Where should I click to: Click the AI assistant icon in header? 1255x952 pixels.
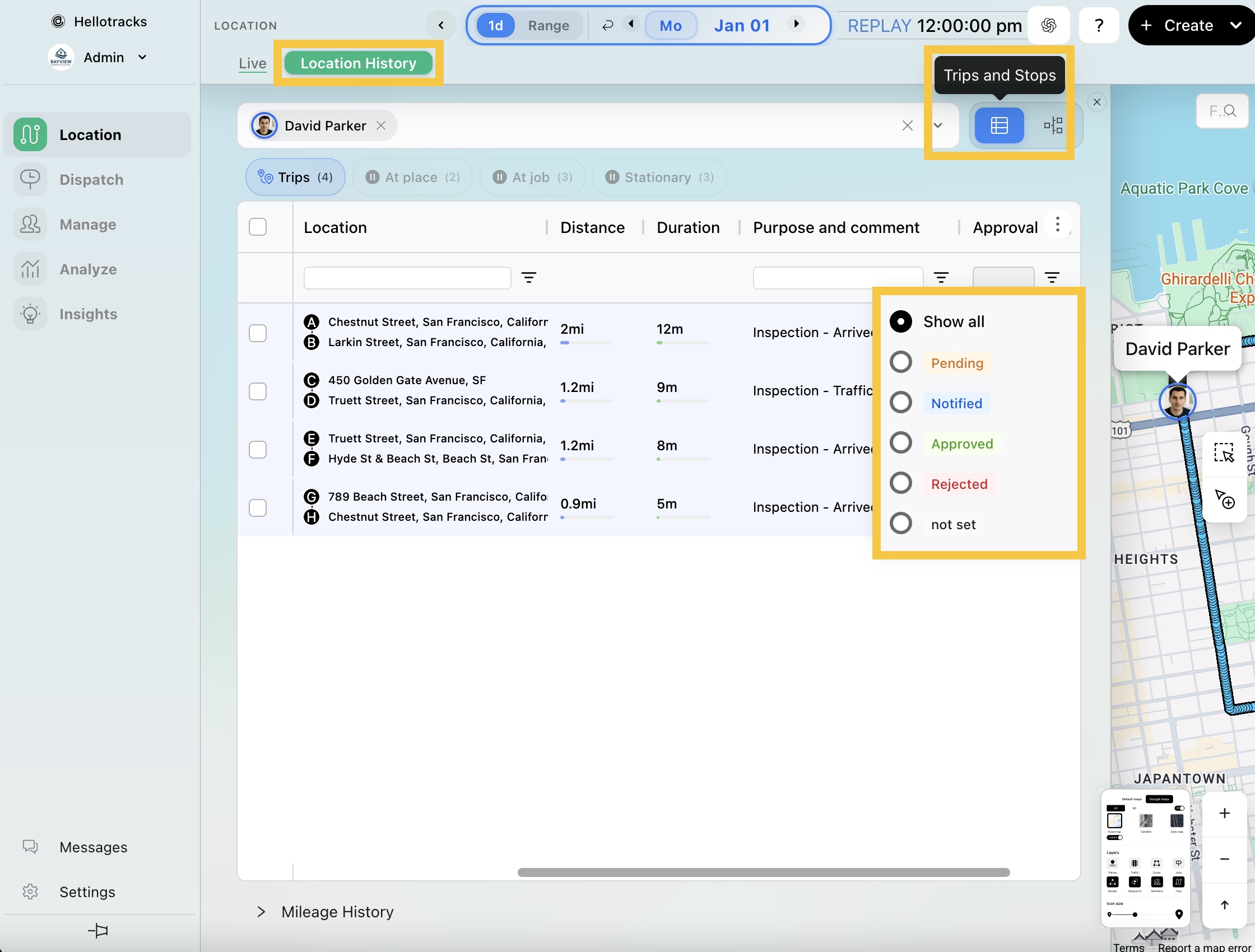click(1048, 26)
